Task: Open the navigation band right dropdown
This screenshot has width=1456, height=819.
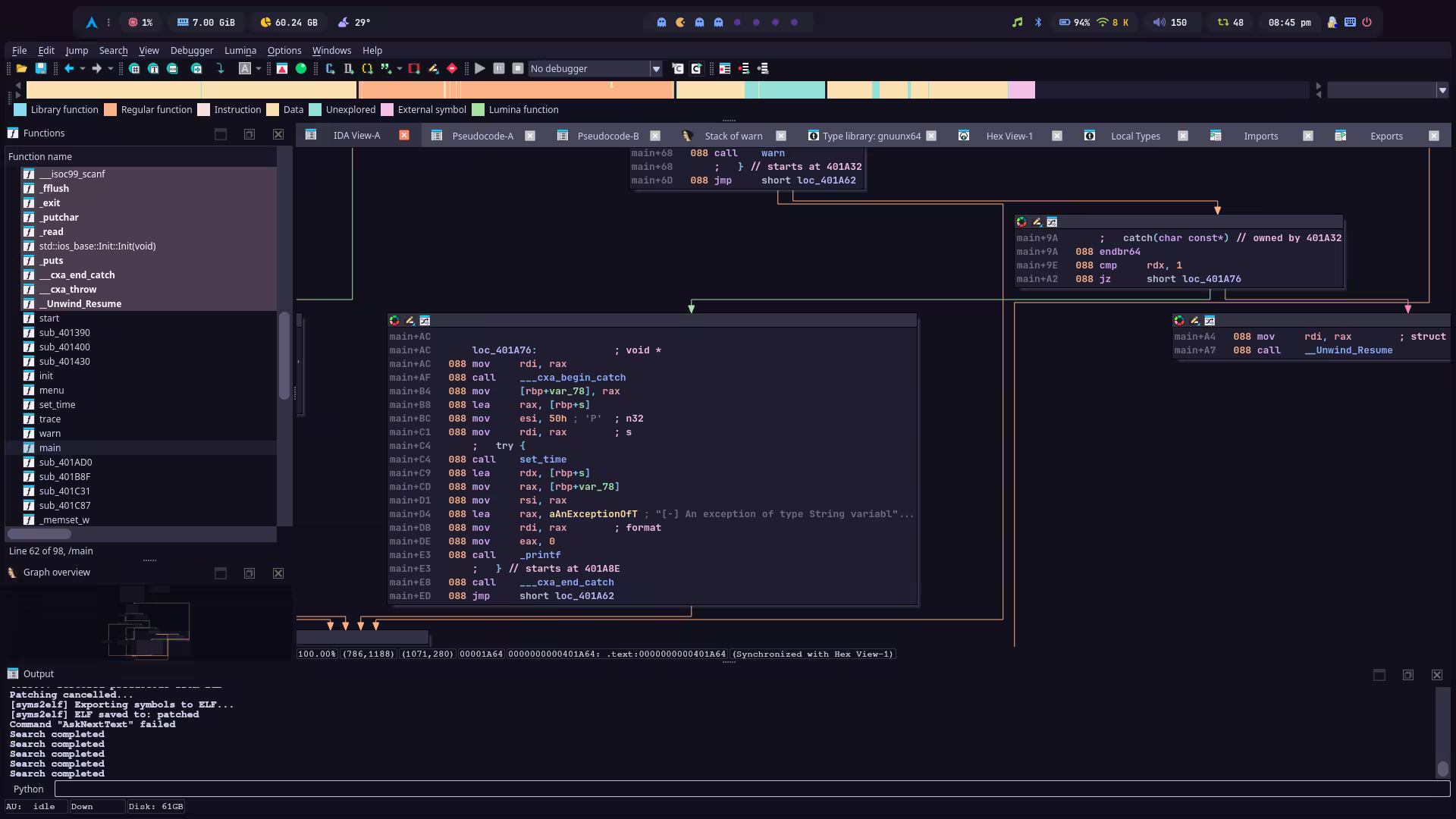Action: (x=1442, y=90)
